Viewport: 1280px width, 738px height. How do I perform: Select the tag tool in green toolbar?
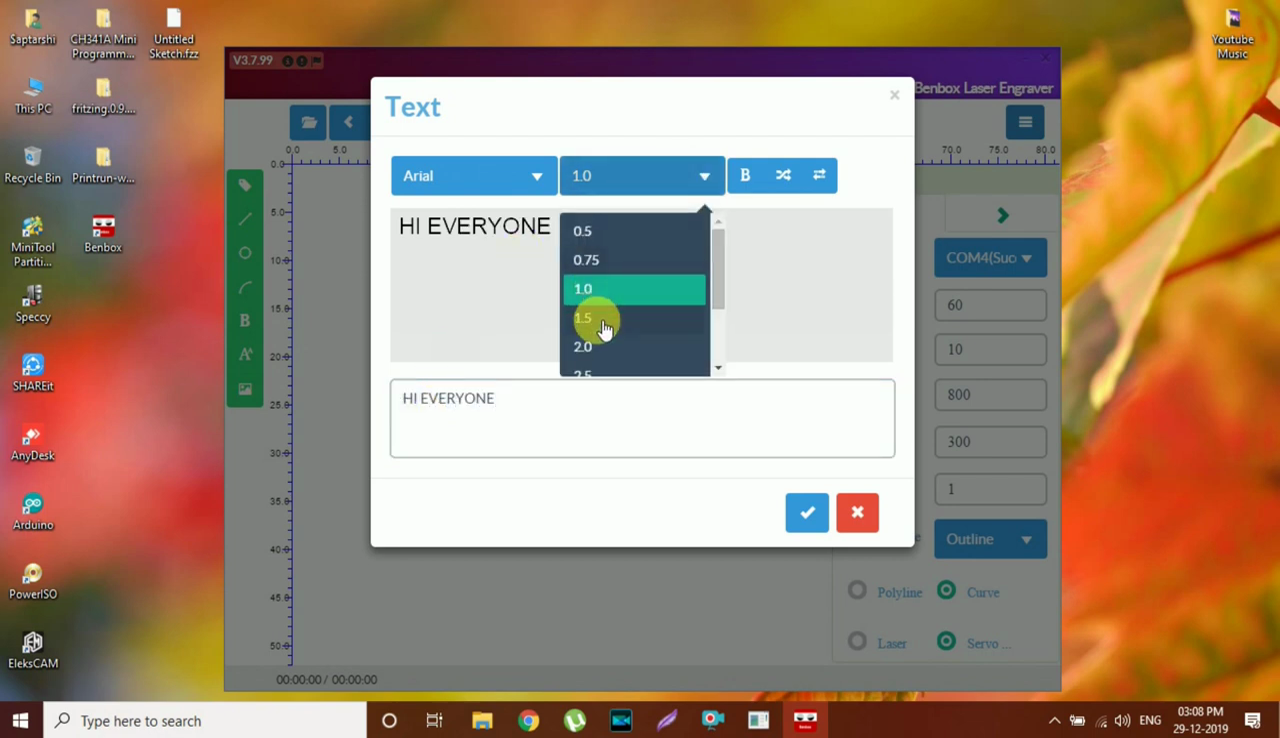point(245,185)
